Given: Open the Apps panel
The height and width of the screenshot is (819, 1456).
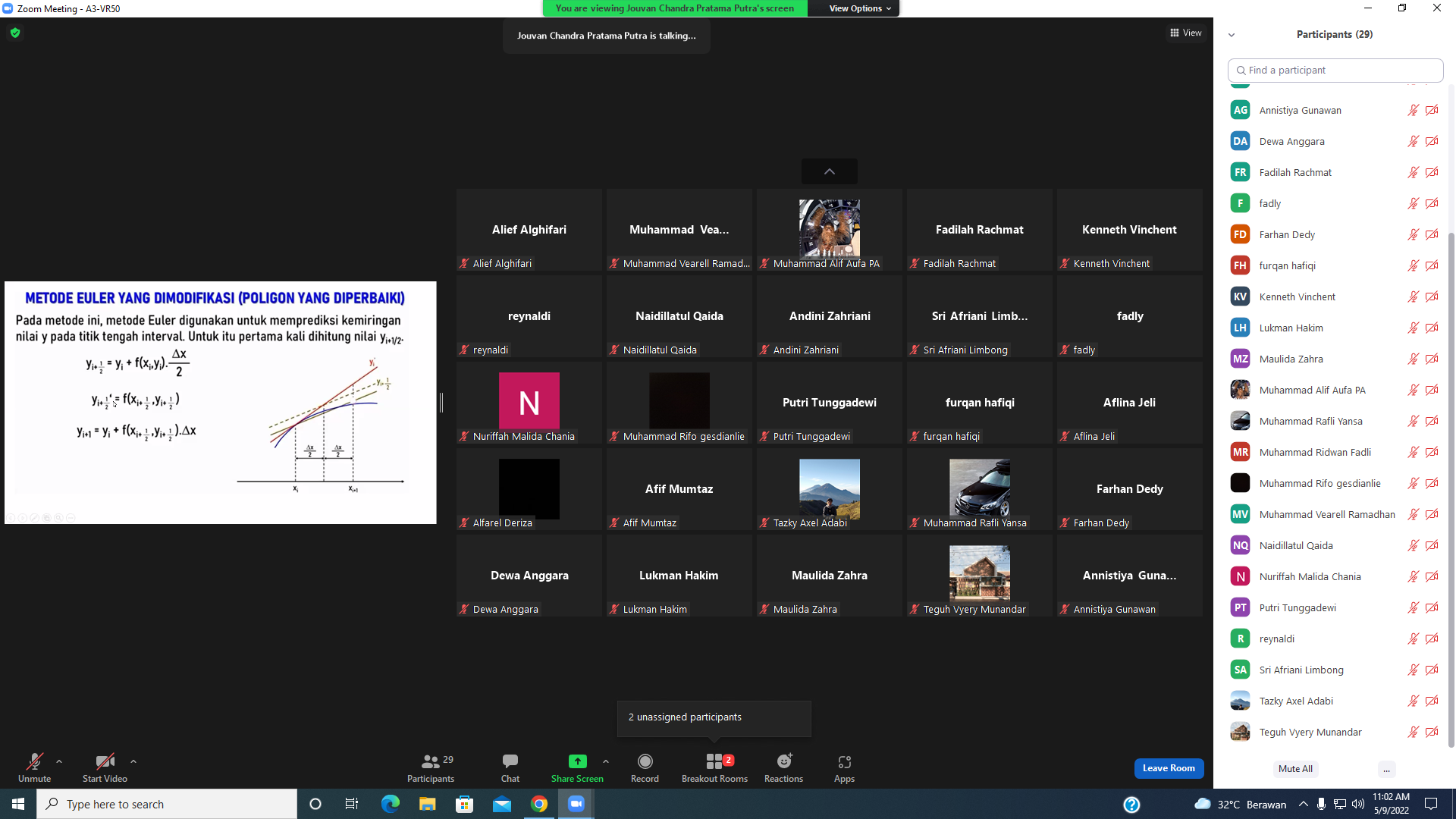Looking at the screenshot, I should (844, 761).
